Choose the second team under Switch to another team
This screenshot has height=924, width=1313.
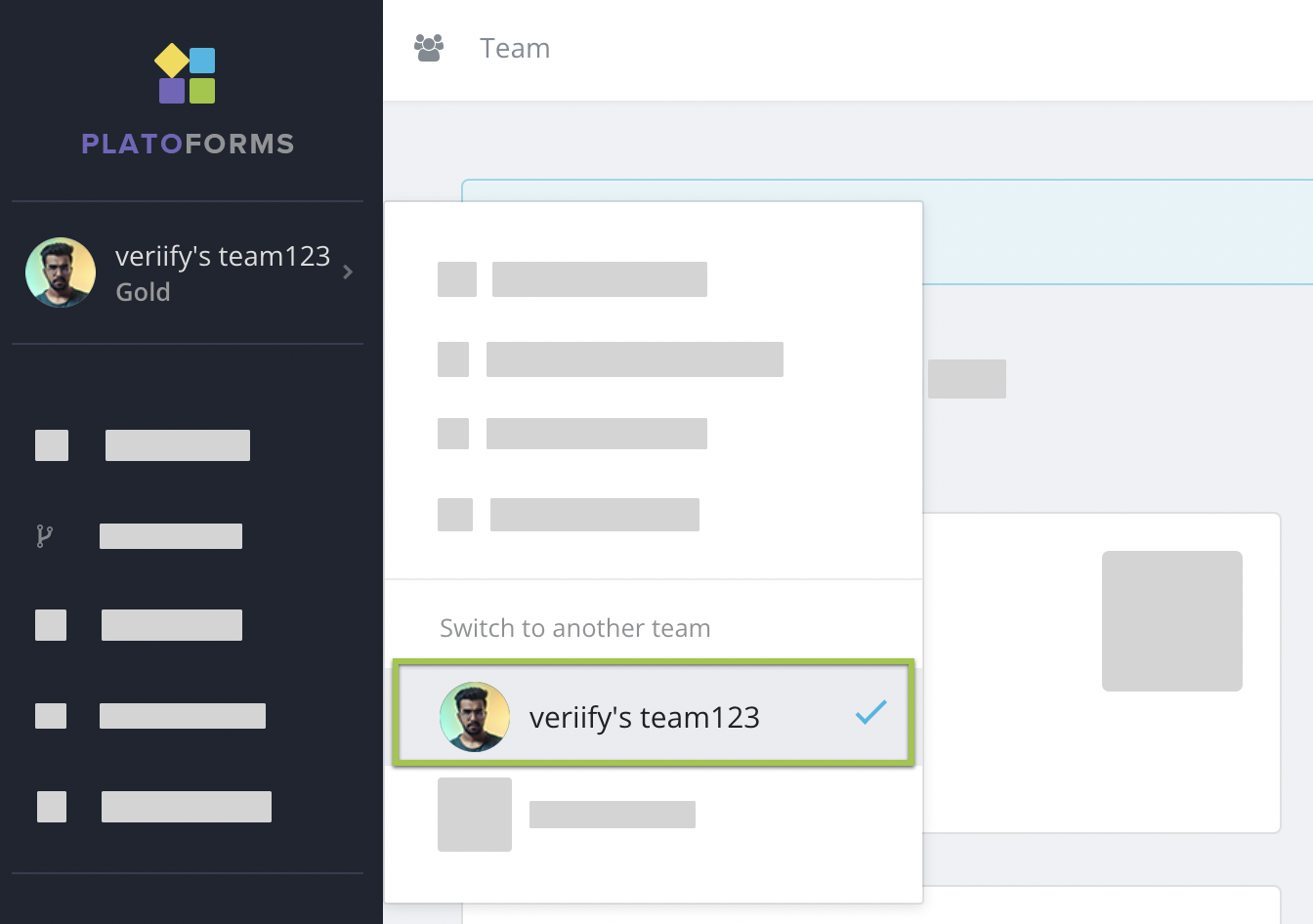[612, 815]
